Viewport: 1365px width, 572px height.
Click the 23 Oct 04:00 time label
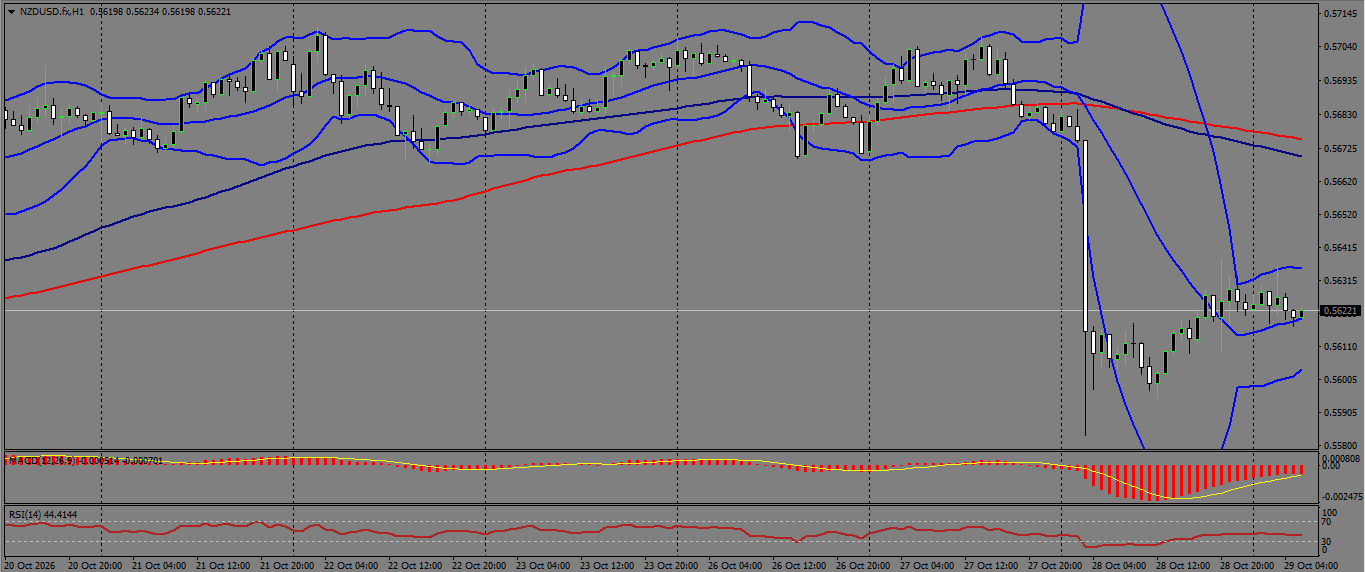(543, 565)
